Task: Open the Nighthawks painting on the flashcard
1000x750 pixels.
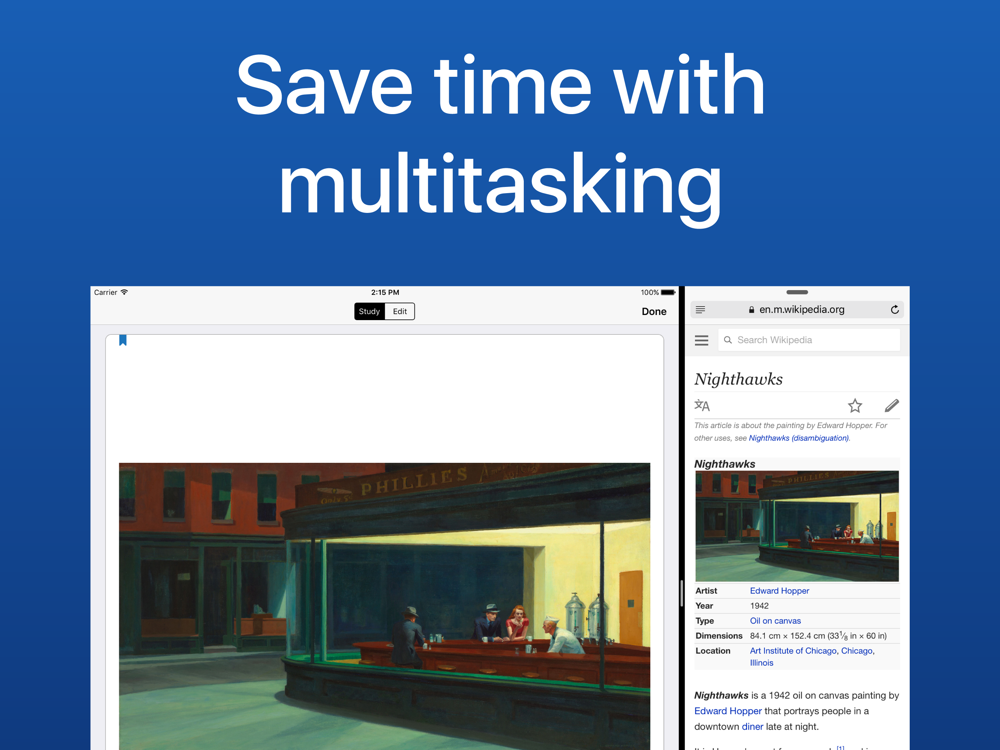Action: [x=385, y=606]
